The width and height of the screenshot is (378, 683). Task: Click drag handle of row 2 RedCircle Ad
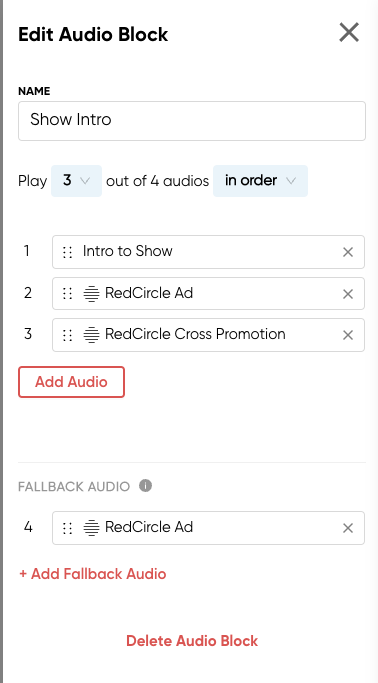(x=67, y=294)
